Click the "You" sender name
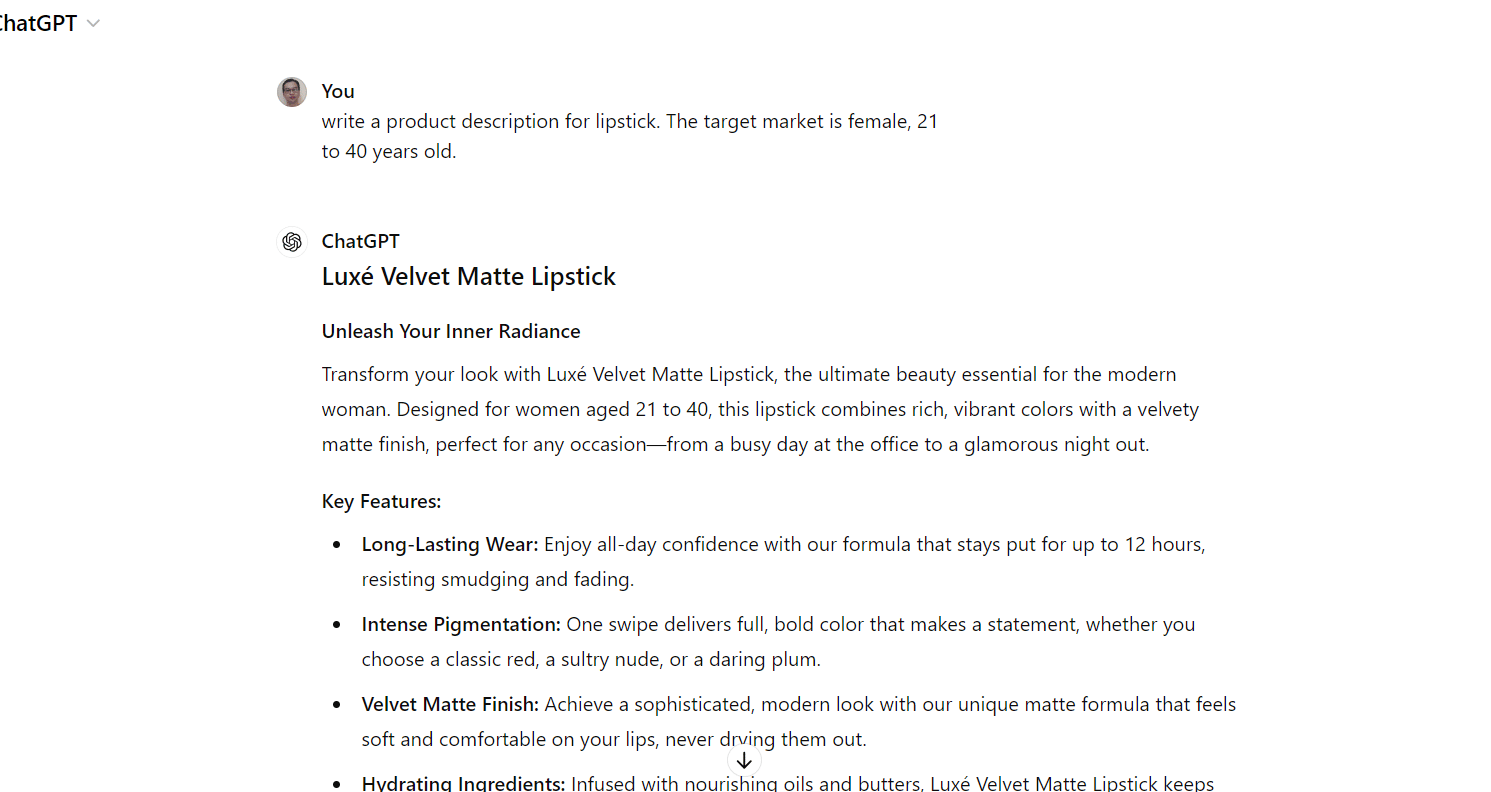The image size is (1491, 792). (x=338, y=91)
